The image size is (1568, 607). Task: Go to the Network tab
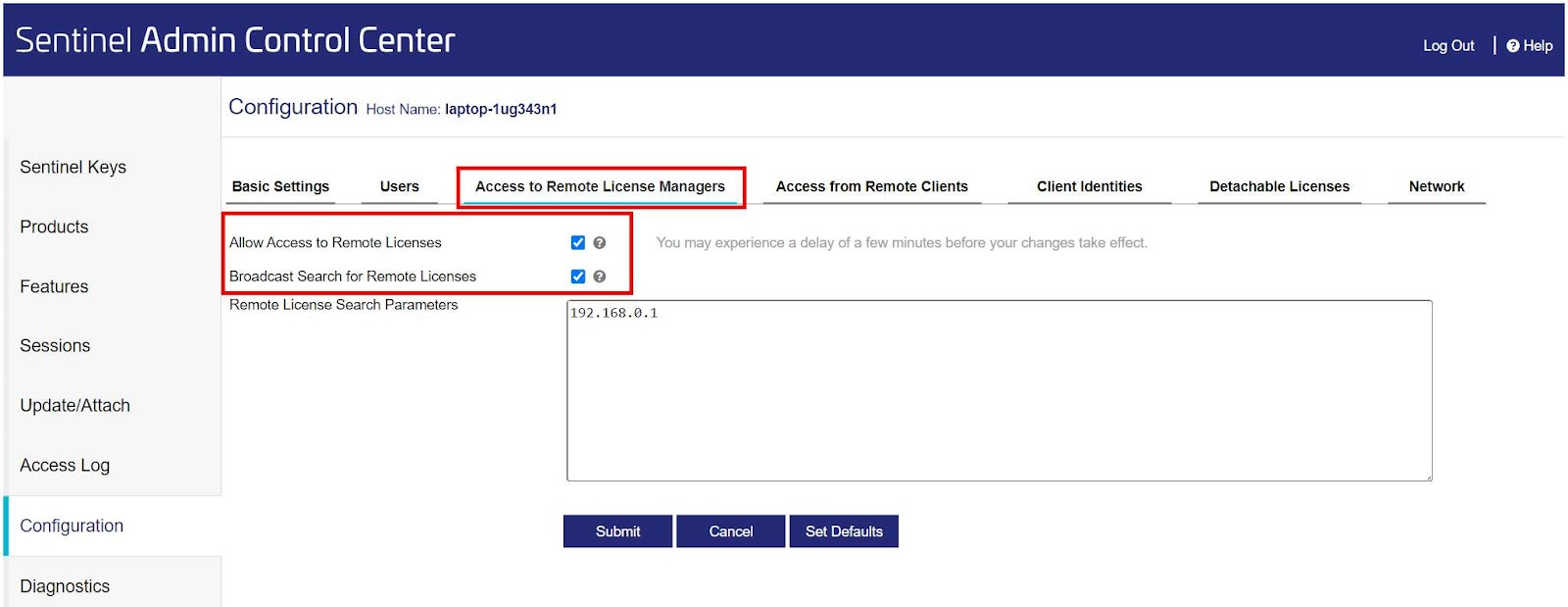(1437, 186)
